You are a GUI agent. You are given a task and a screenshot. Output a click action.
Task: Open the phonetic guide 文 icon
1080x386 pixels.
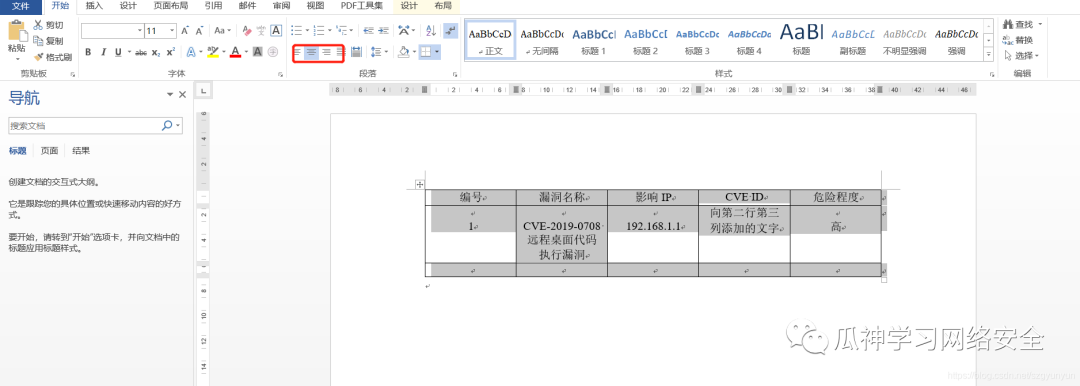[261, 30]
